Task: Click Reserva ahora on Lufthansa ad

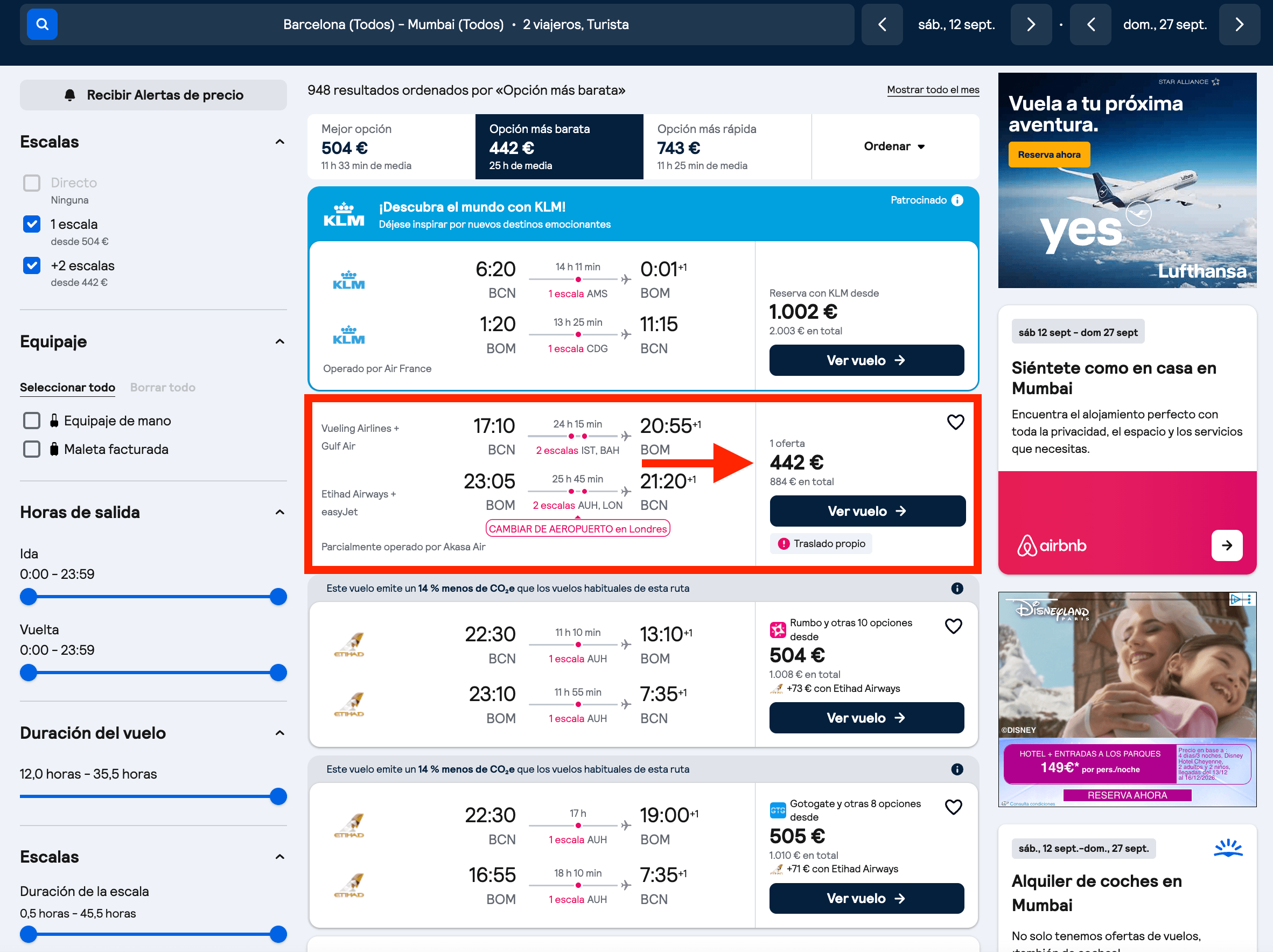Action: [x=1049, y=154]
